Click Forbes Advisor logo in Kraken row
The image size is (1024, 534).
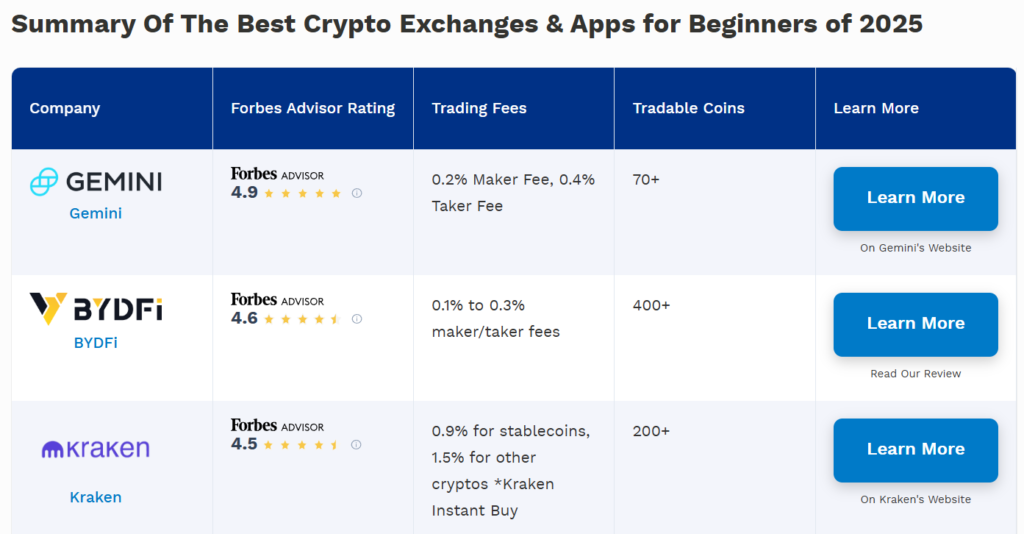pyautogui.click(x=277, y=426)
